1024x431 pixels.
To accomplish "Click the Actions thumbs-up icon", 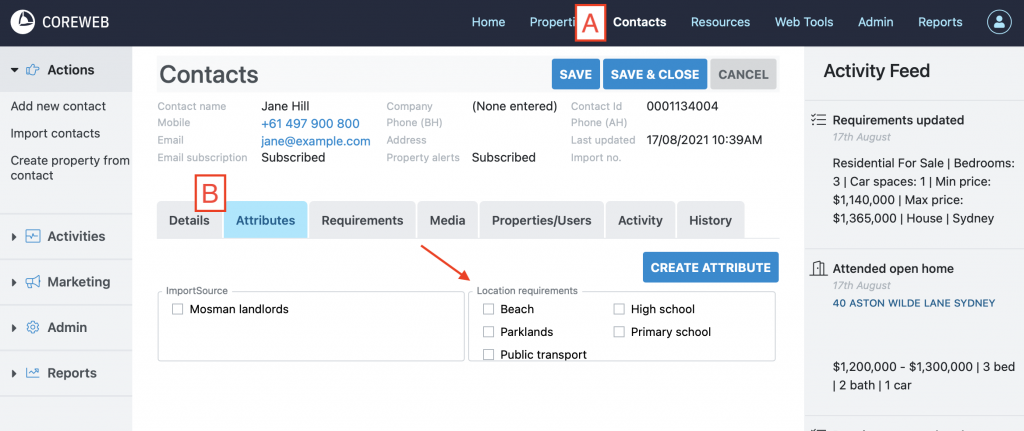I will coord(33,70).
